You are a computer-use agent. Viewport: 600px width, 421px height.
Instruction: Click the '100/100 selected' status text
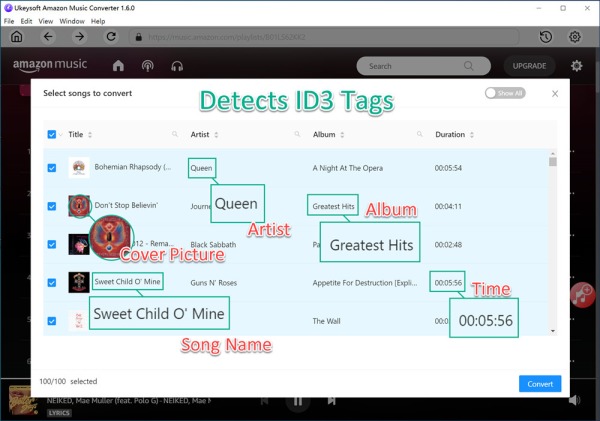(x=68, y=381)
